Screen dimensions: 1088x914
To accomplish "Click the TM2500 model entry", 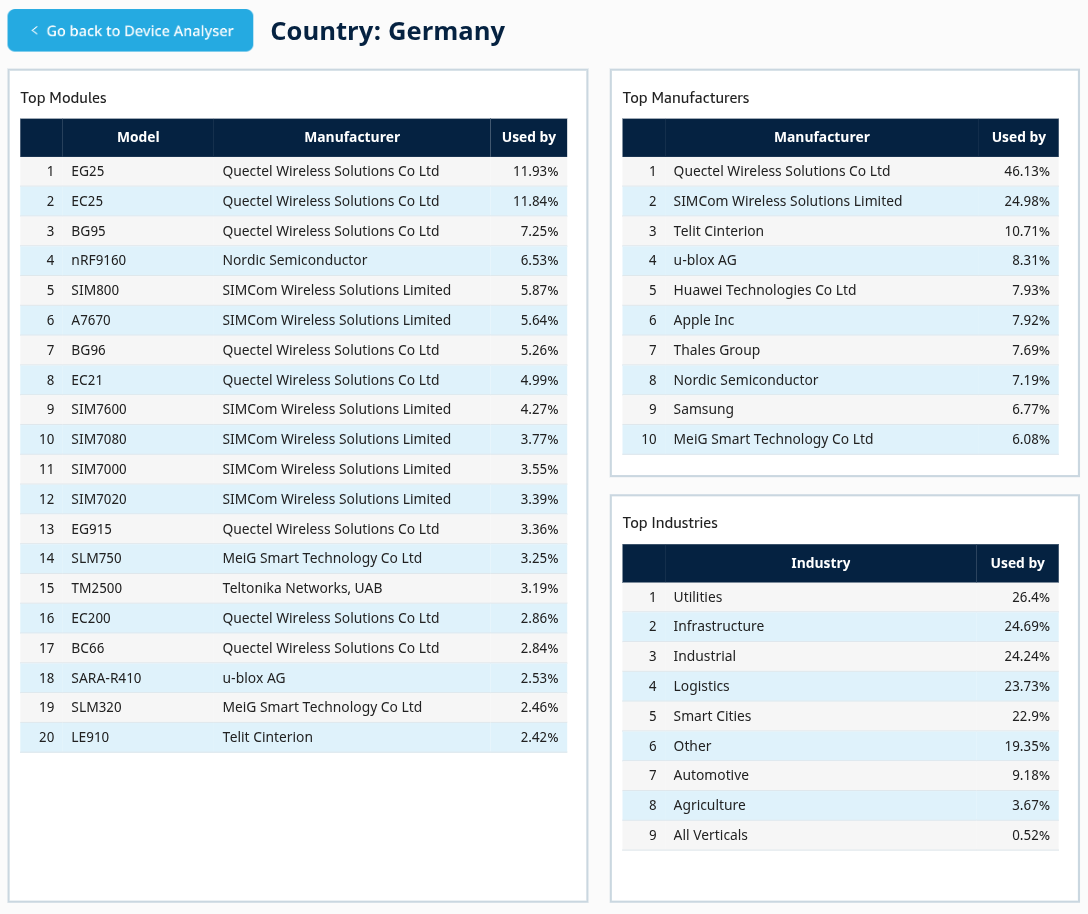I will [x=96, y=588].
